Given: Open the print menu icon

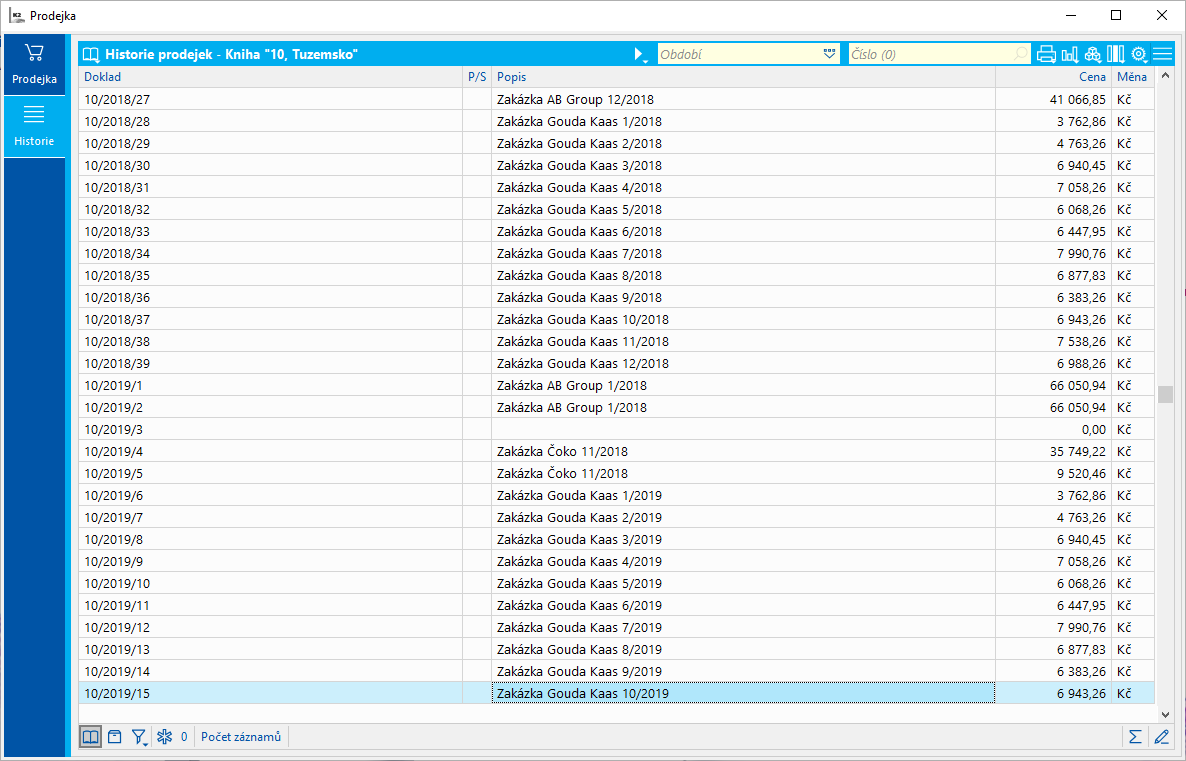Looking at the screenshot, I should (x=1046, y=54).
